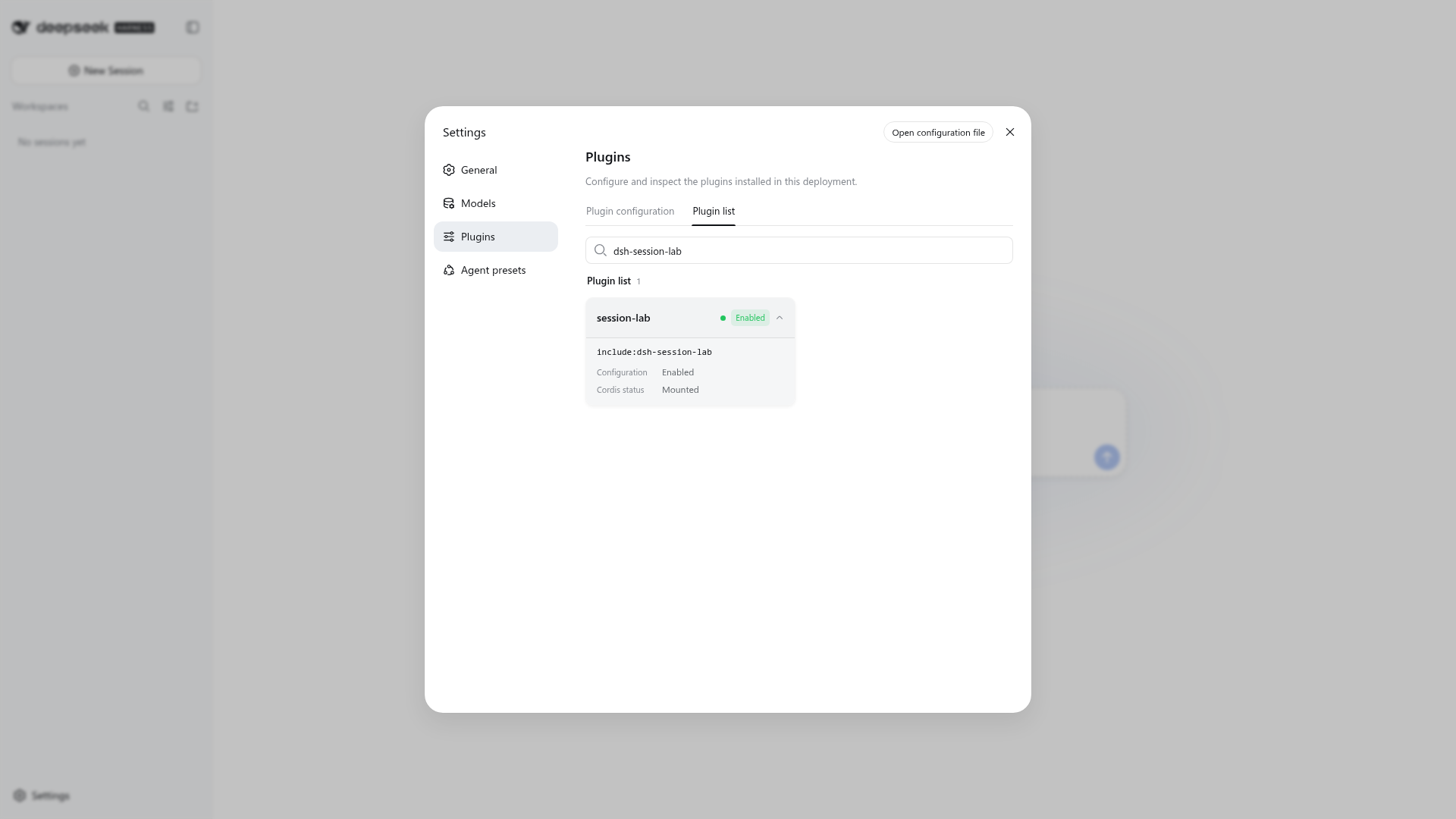Open the Models settings section
1456x819 pixels.
point(496,203)
